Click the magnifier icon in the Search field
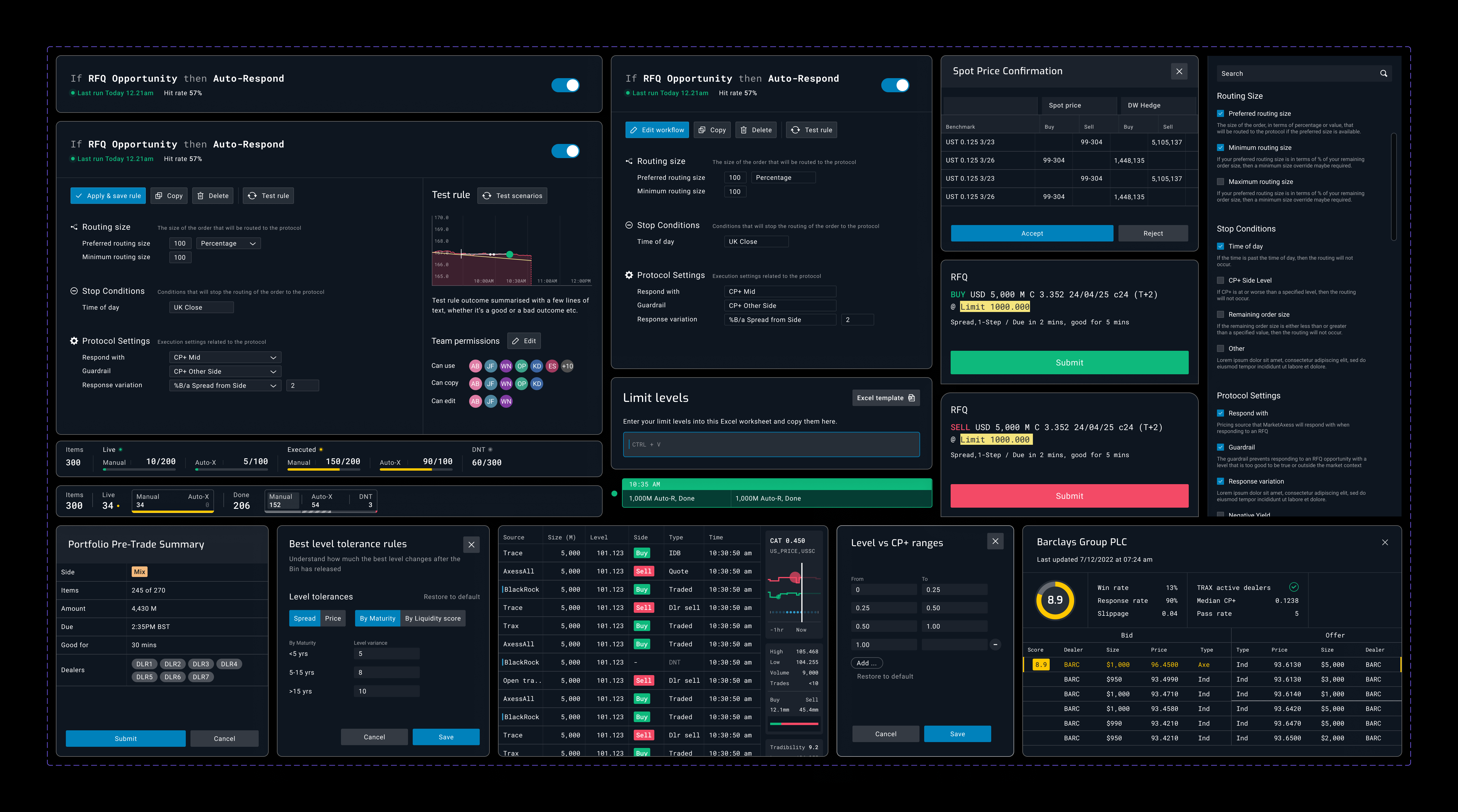 [x=1383, y=73]
